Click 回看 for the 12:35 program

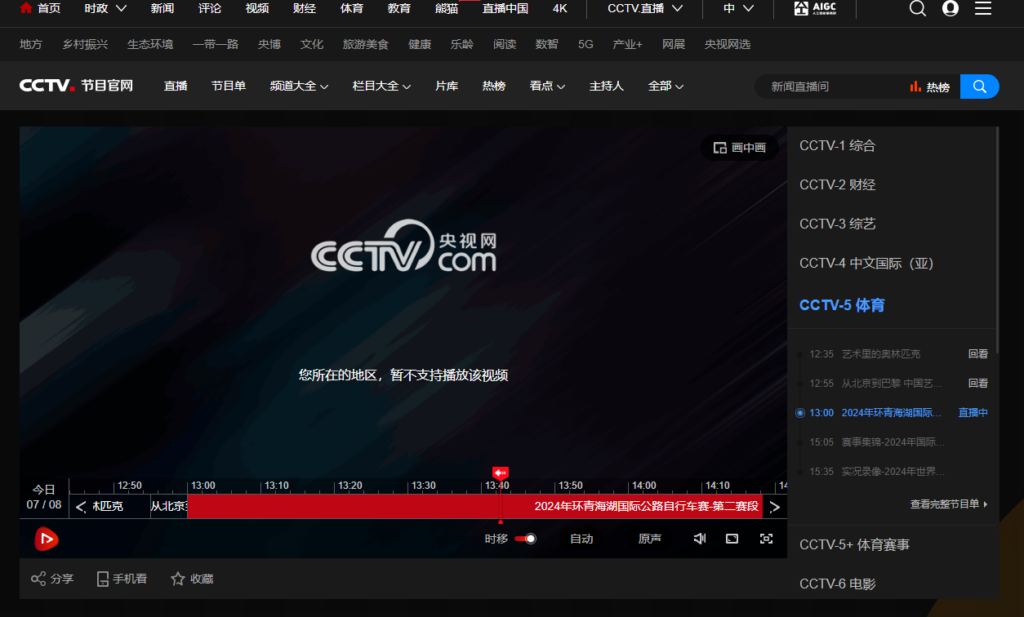click(x=977, y=354)
